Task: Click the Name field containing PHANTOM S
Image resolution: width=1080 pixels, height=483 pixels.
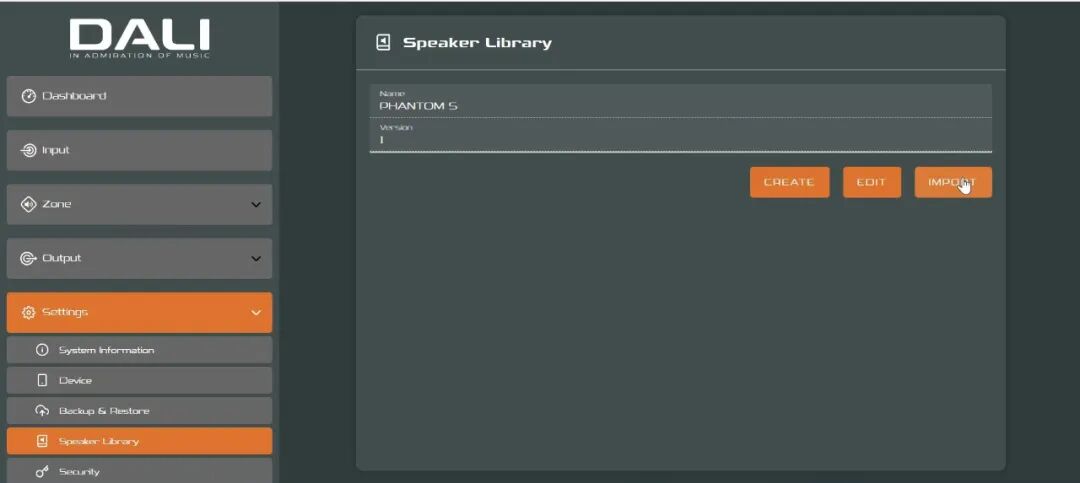Action: click(681, 101)
